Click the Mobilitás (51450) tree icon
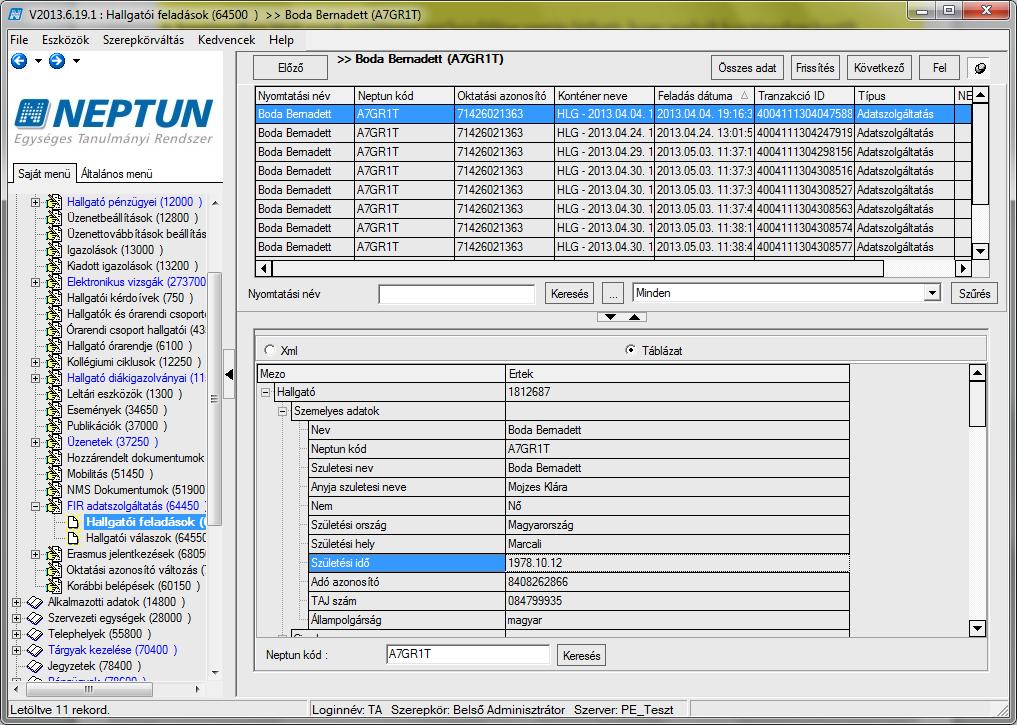This screenshot has width=1017, height=725. coord(54,473)
